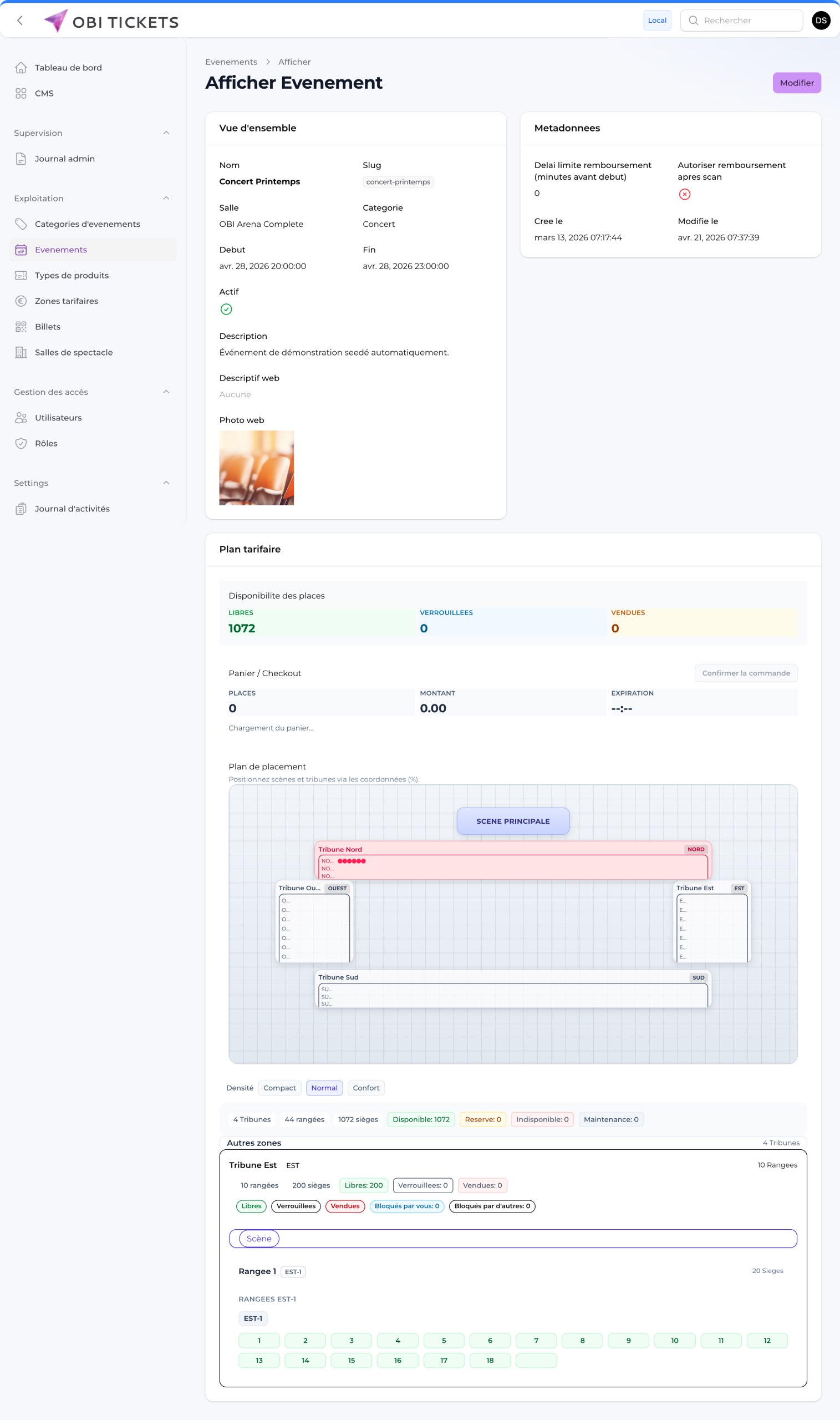Collapse the Exploitation sidebar section
This screenshot has height=1420, width=840.
tap(166, 198)
